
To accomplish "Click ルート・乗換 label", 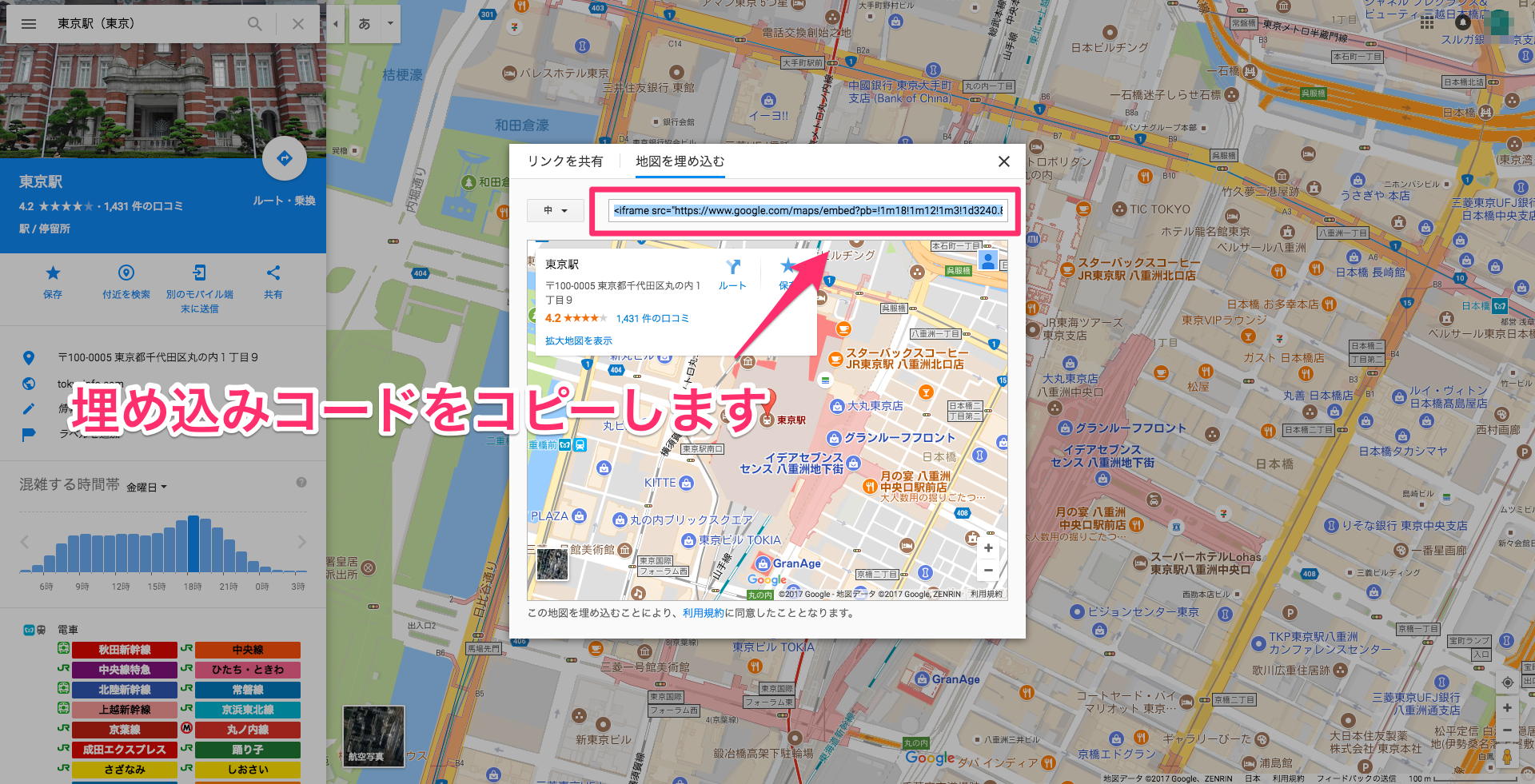I will (x=285, y=201).
